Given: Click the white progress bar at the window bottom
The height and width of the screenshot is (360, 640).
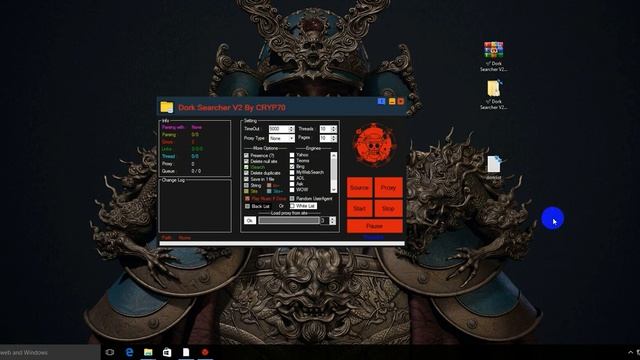Looking at the screenshot, I should 282,243.
